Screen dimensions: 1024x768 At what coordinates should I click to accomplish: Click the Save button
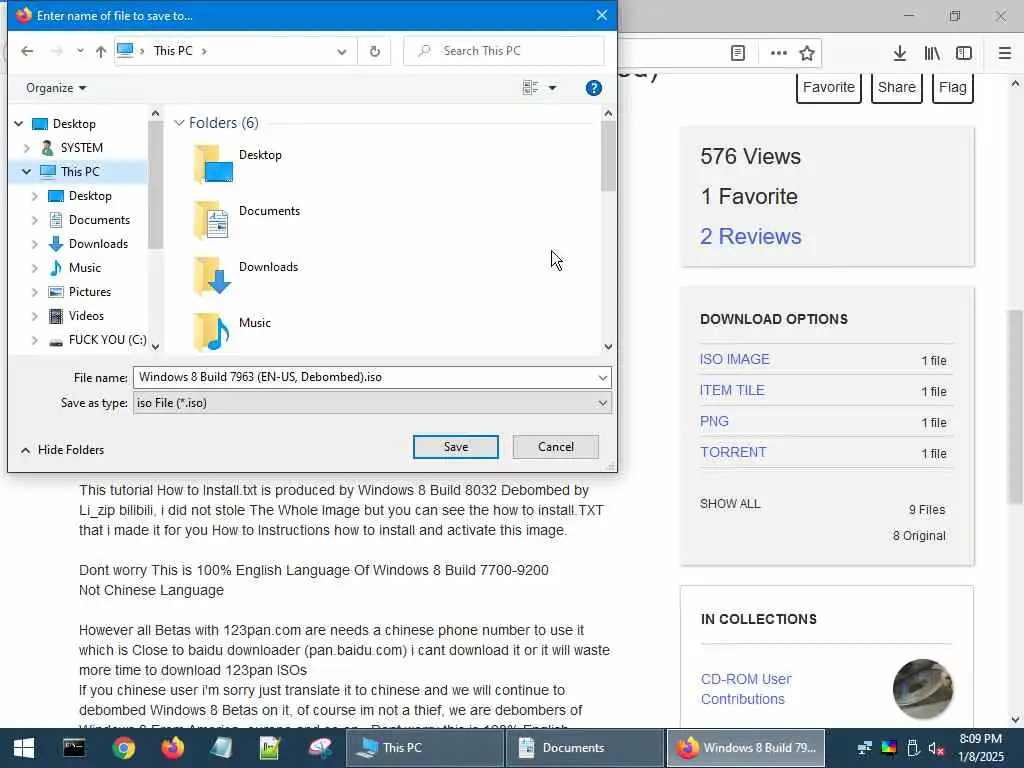pyautogui.click(x=456, y=447)
